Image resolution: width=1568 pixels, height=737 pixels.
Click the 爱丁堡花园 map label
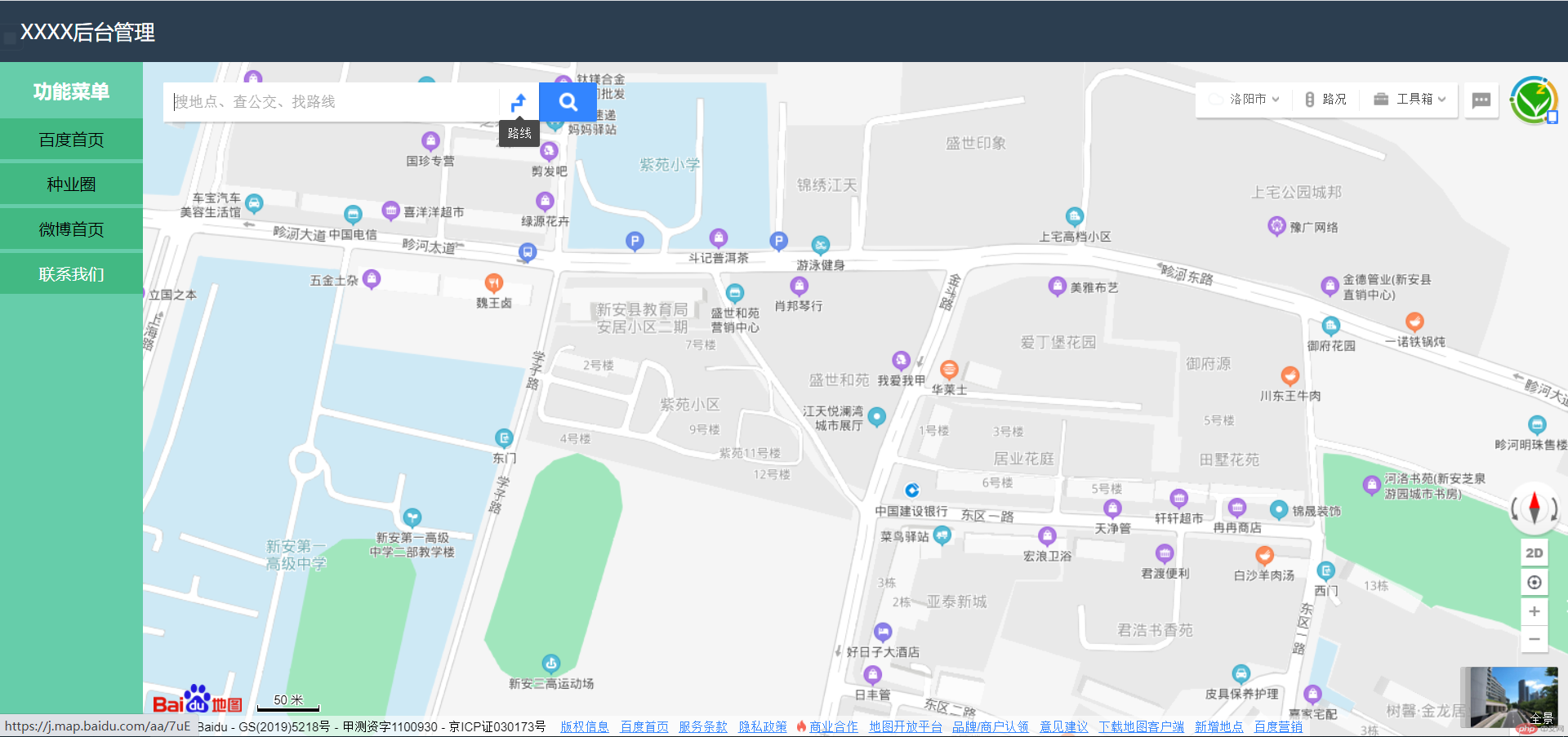click(1058, 342)
